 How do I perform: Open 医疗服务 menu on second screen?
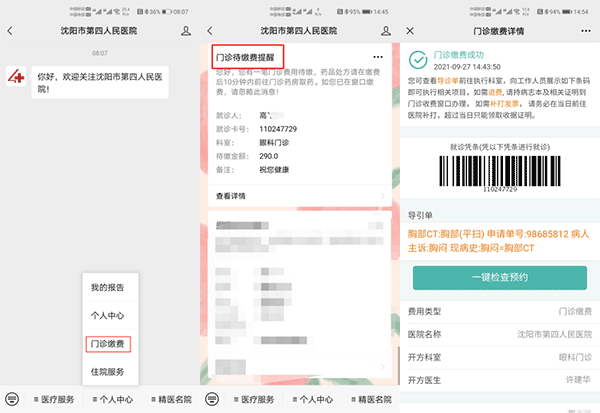(254, 400)
